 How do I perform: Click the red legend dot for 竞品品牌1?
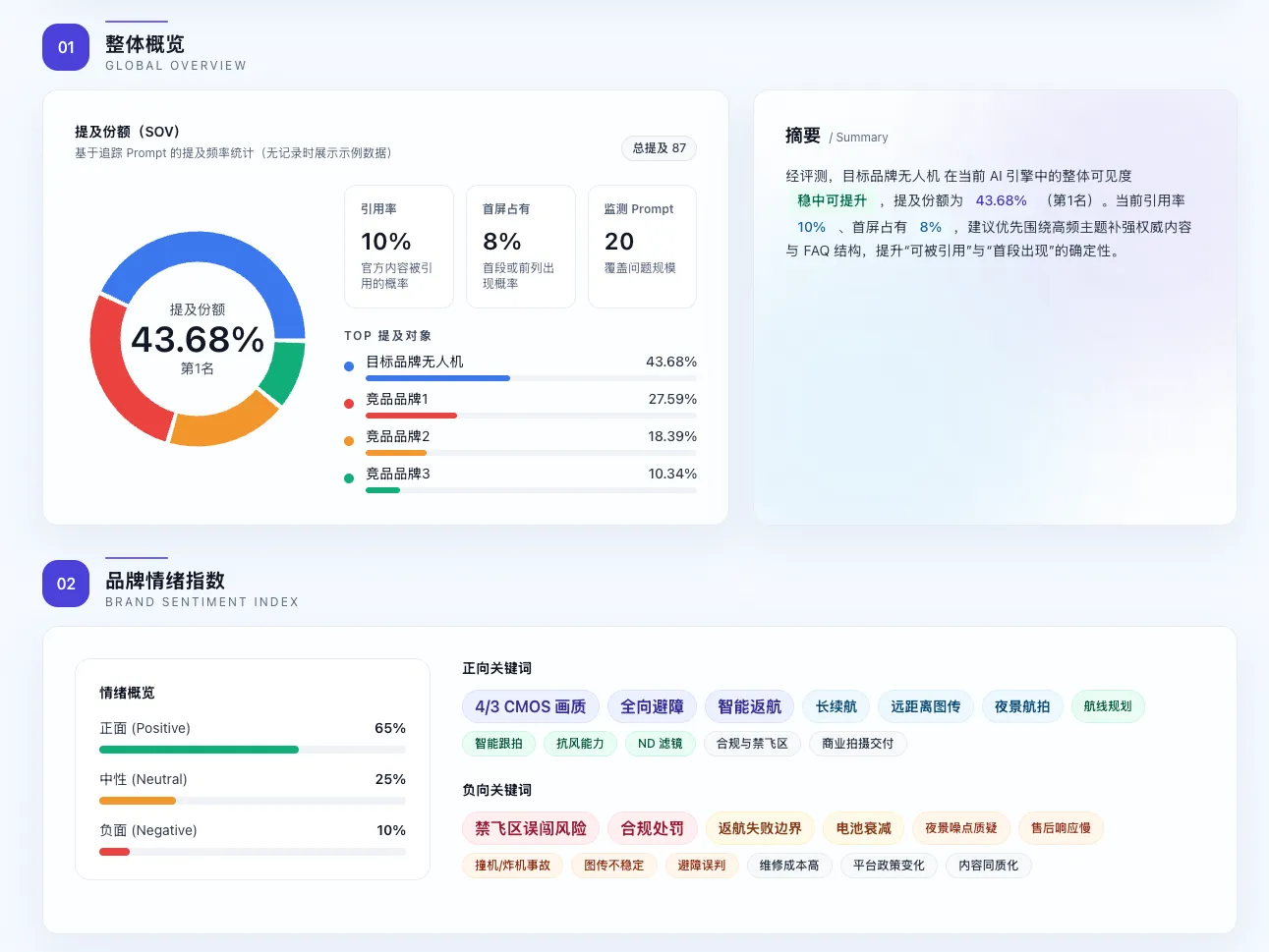(349, 404)
